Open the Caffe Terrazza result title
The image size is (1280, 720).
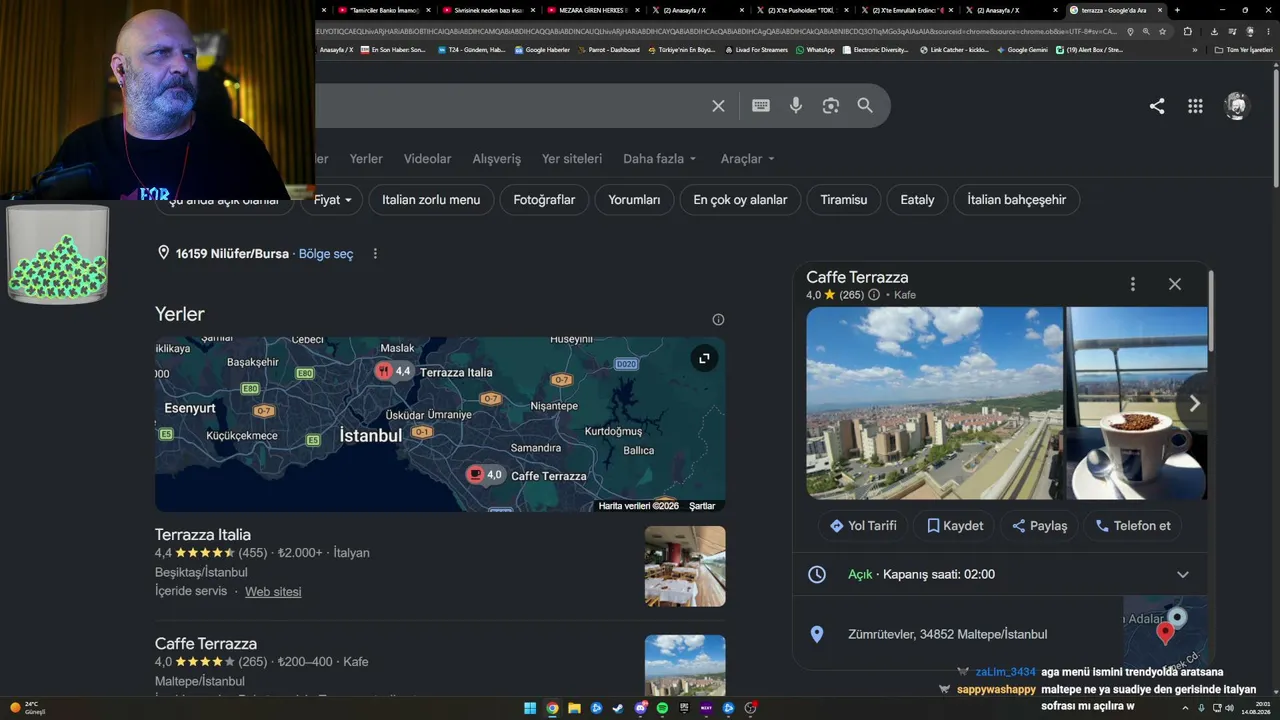pos(206,644)
